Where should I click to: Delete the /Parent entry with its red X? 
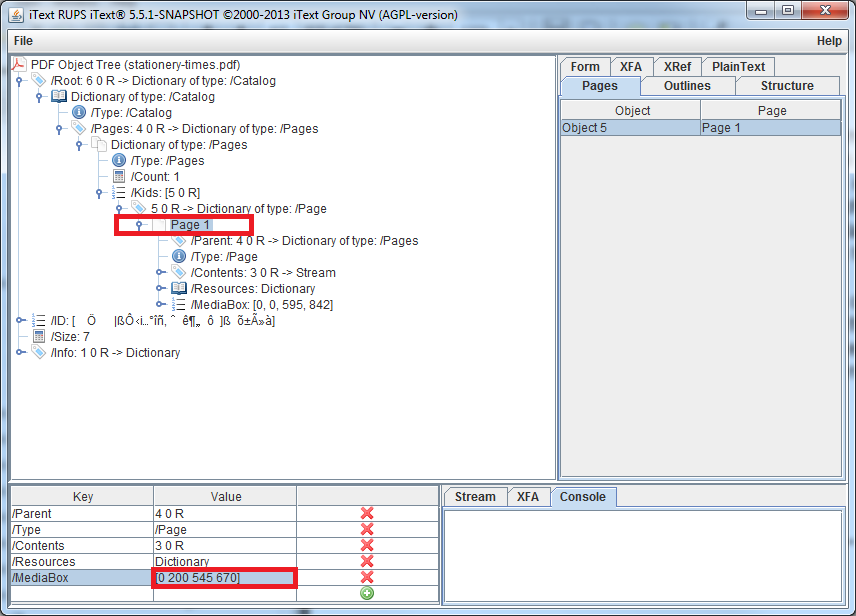click(366, 513)
